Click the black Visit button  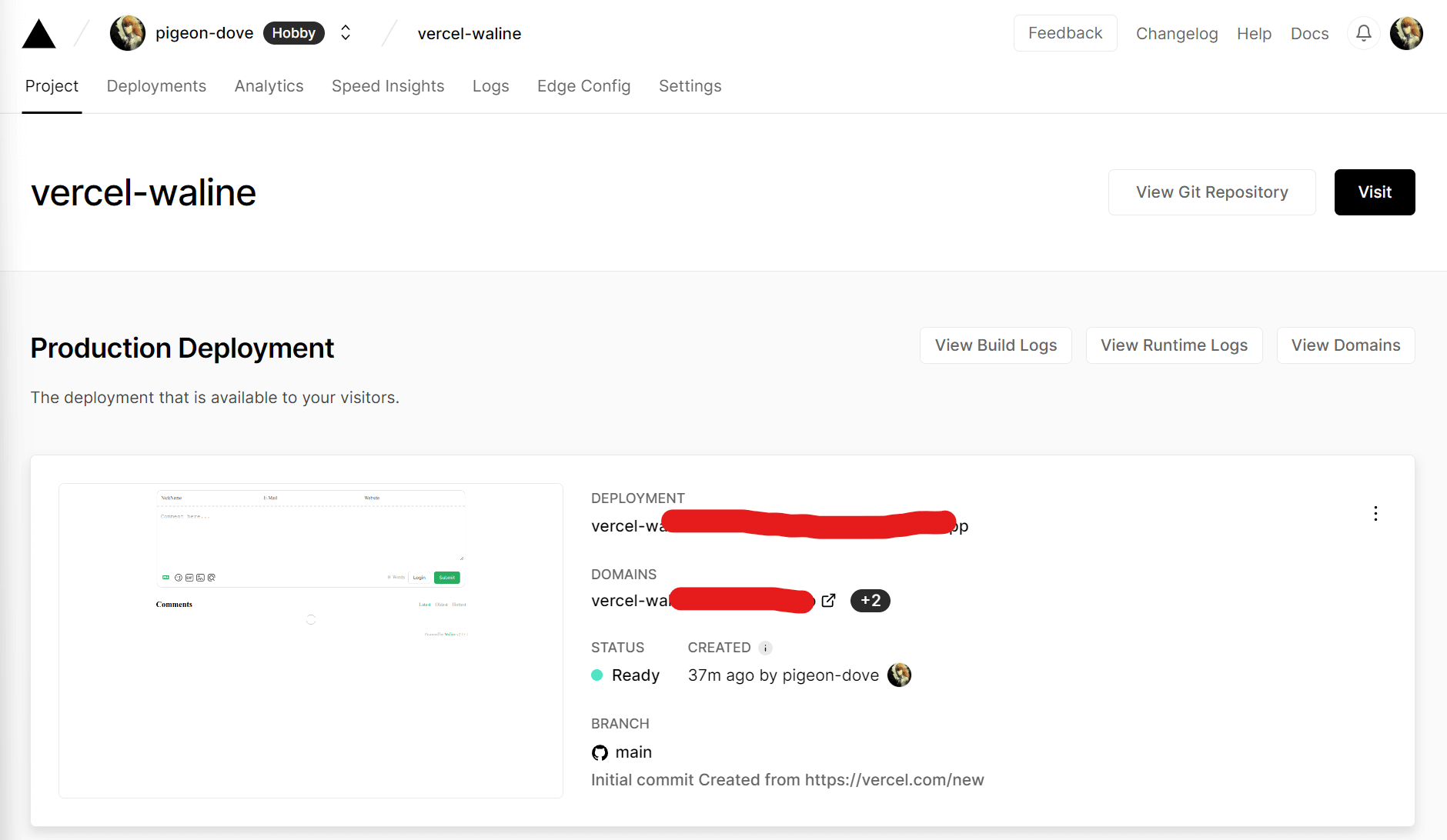1375,192
